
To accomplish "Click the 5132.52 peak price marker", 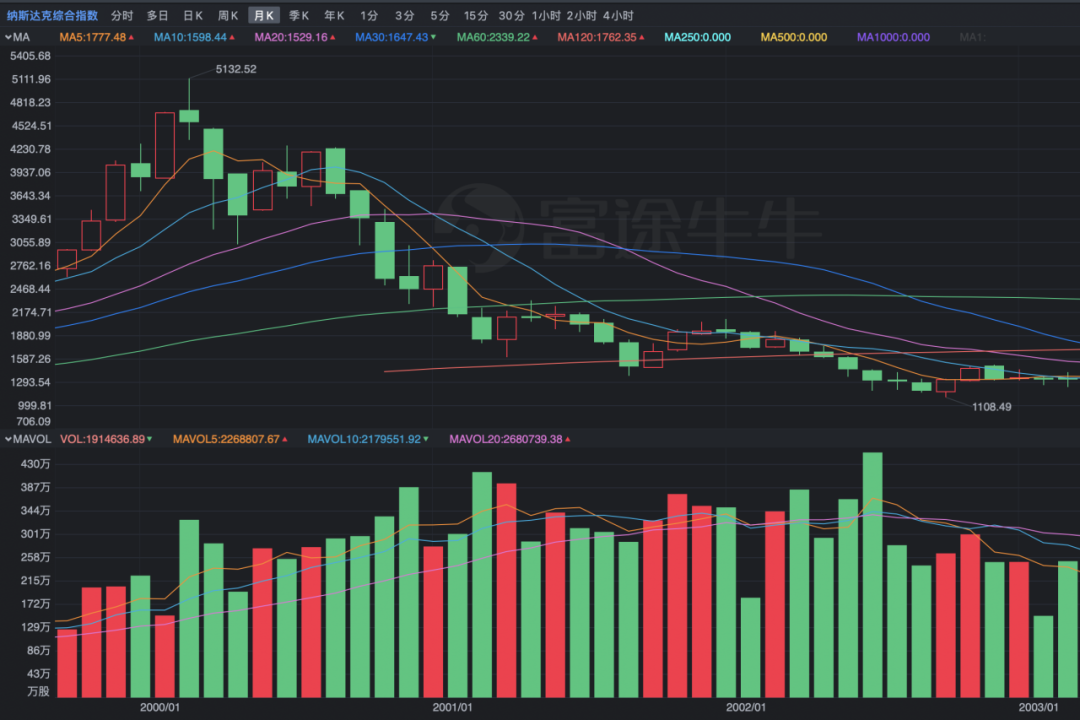I will (236, 69).
